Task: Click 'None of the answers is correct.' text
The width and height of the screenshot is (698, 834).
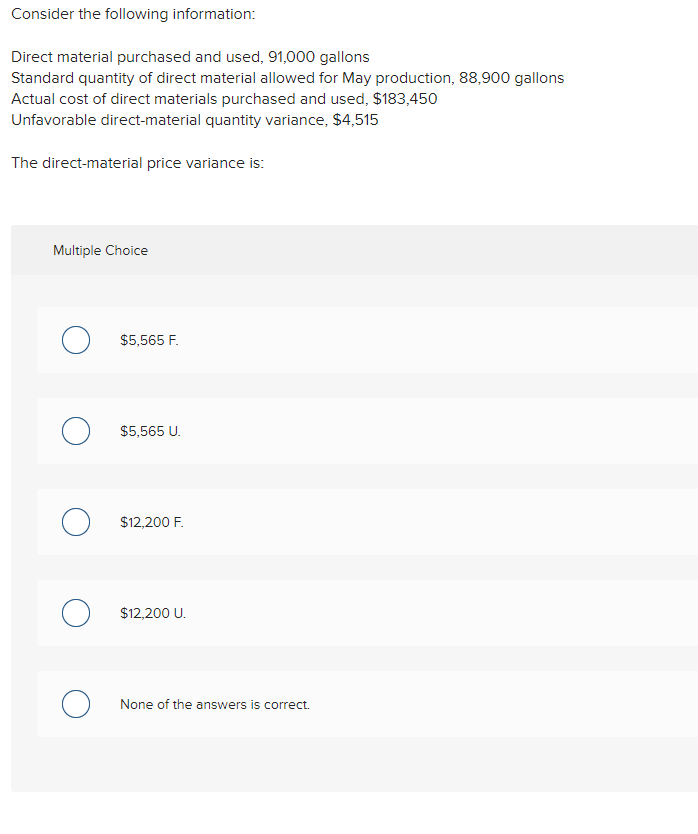Action: 214,704
